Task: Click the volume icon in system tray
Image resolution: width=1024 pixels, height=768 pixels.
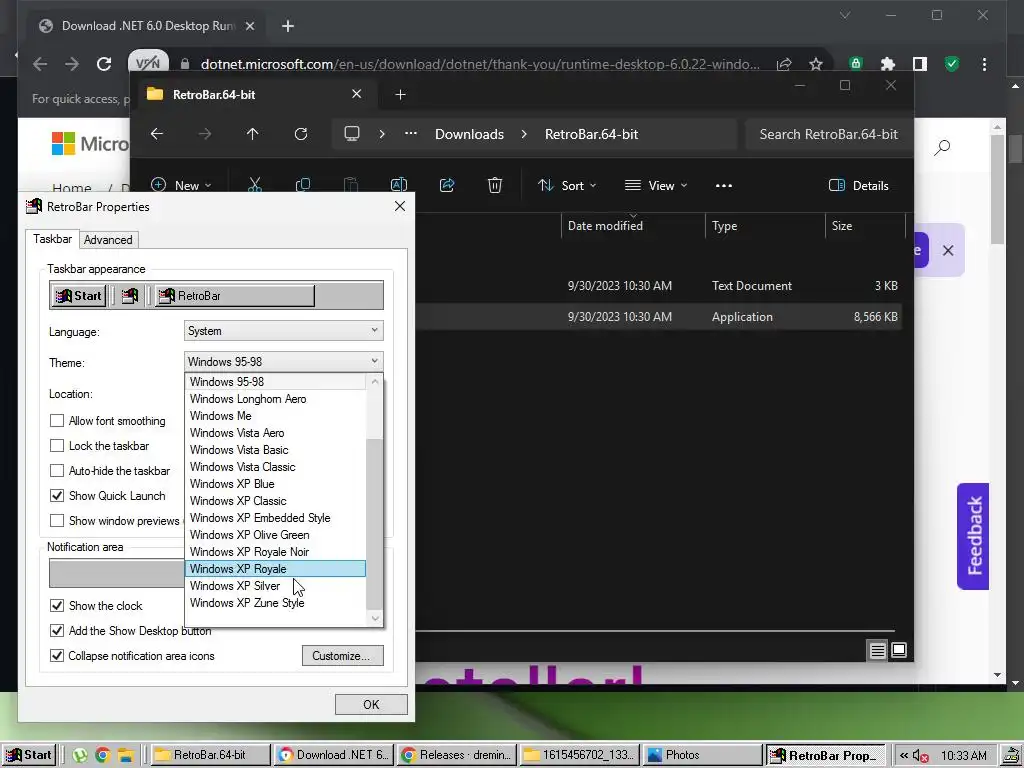Action: coord(920,756)
